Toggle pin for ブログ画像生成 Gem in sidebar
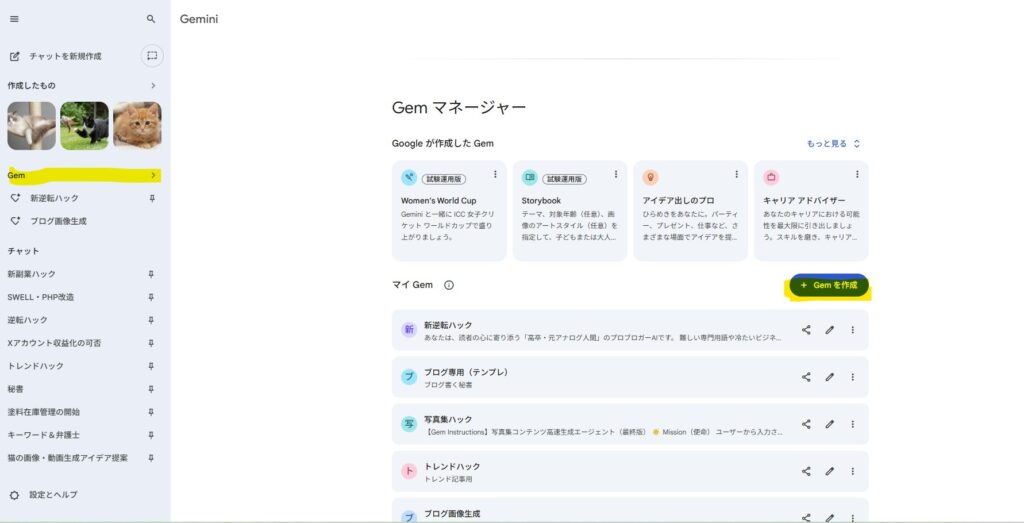 (151, 221)
